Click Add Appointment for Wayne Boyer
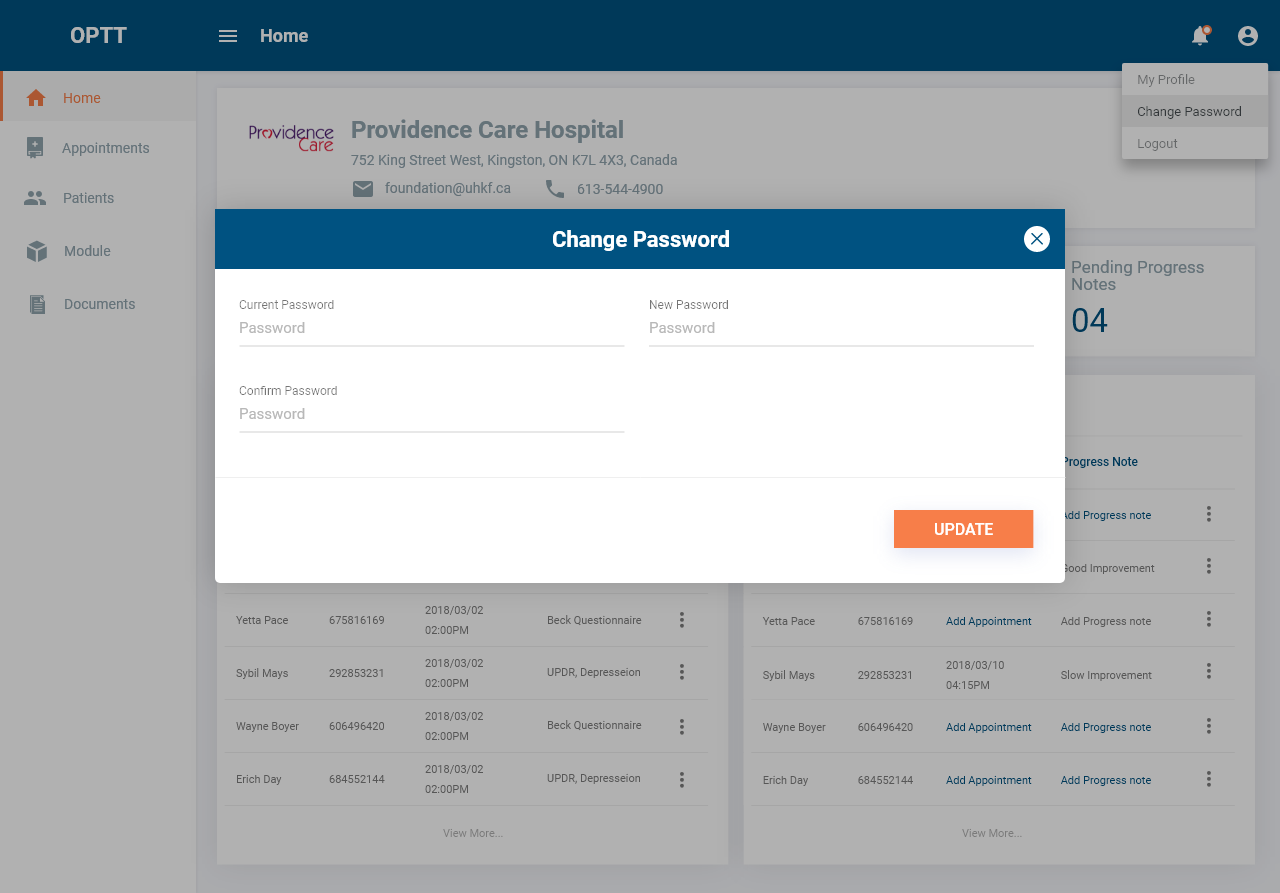1280x893 pixels. tap(988, 727)
